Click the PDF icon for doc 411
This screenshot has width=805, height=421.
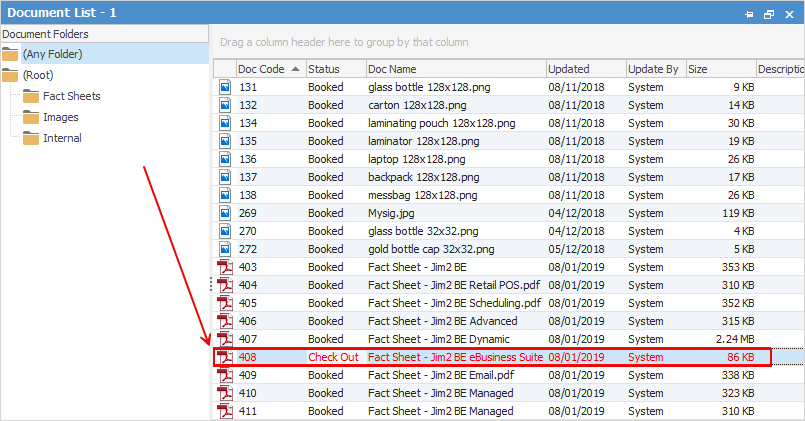(225, 411)
